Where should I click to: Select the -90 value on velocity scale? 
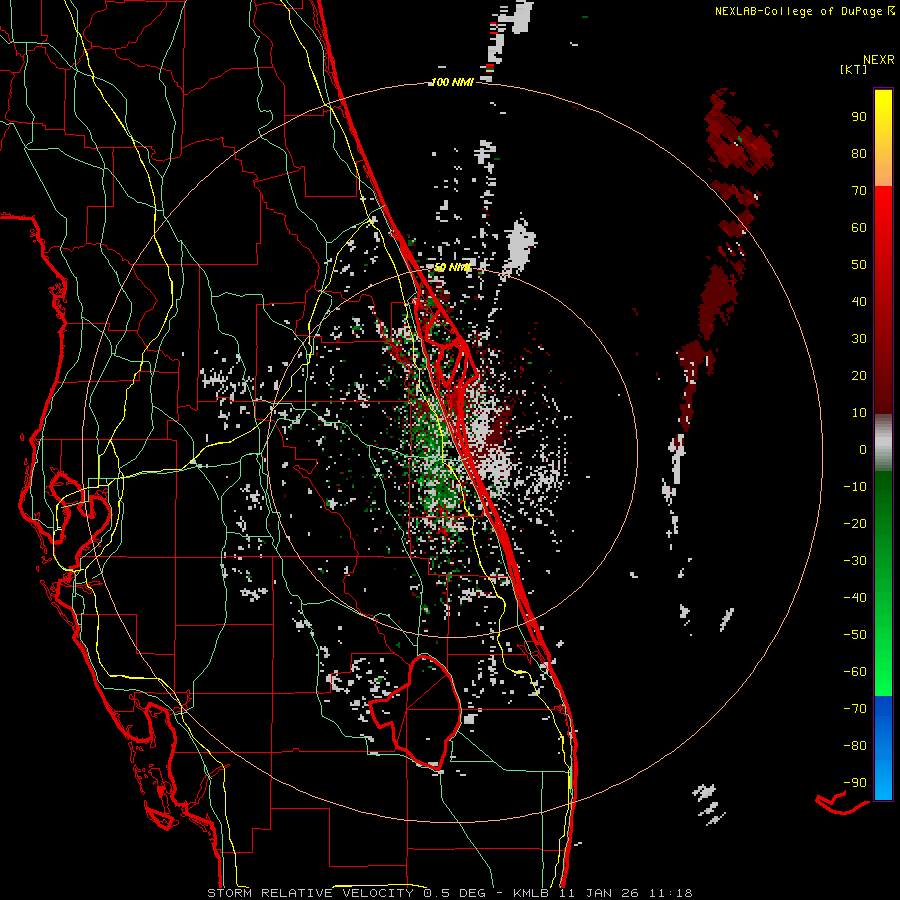pos(855,783)
